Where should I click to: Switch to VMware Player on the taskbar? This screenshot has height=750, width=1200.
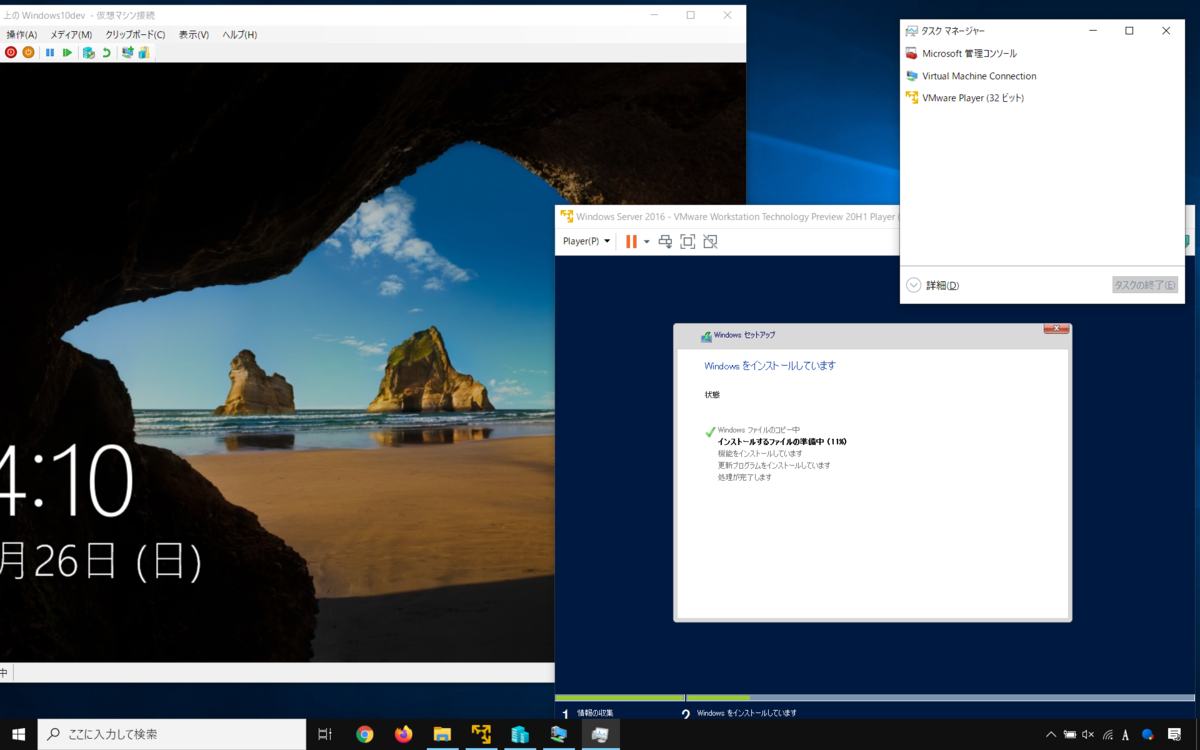tap(481, 734)
